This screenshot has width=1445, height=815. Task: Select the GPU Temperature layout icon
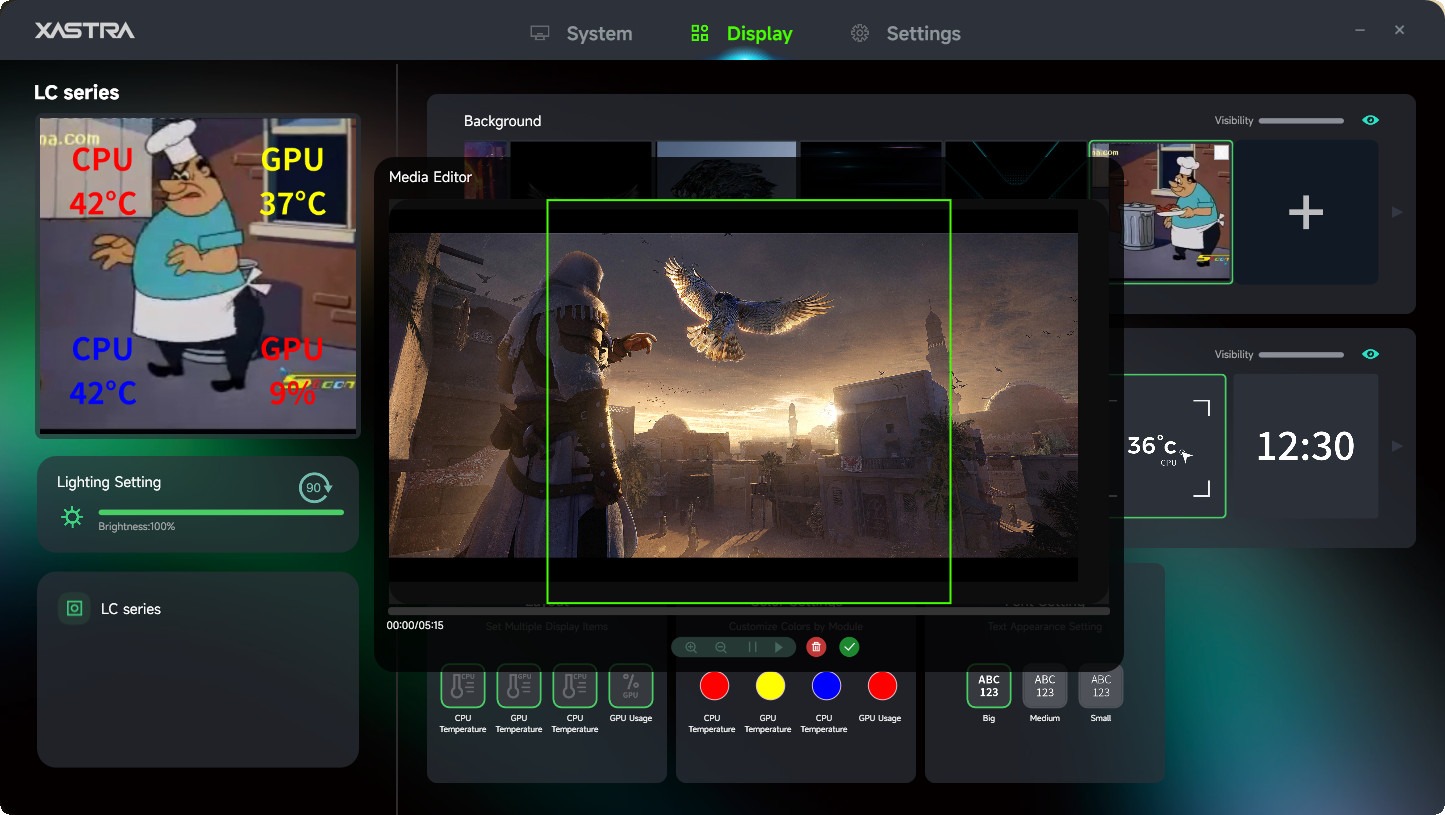(519, 686)
